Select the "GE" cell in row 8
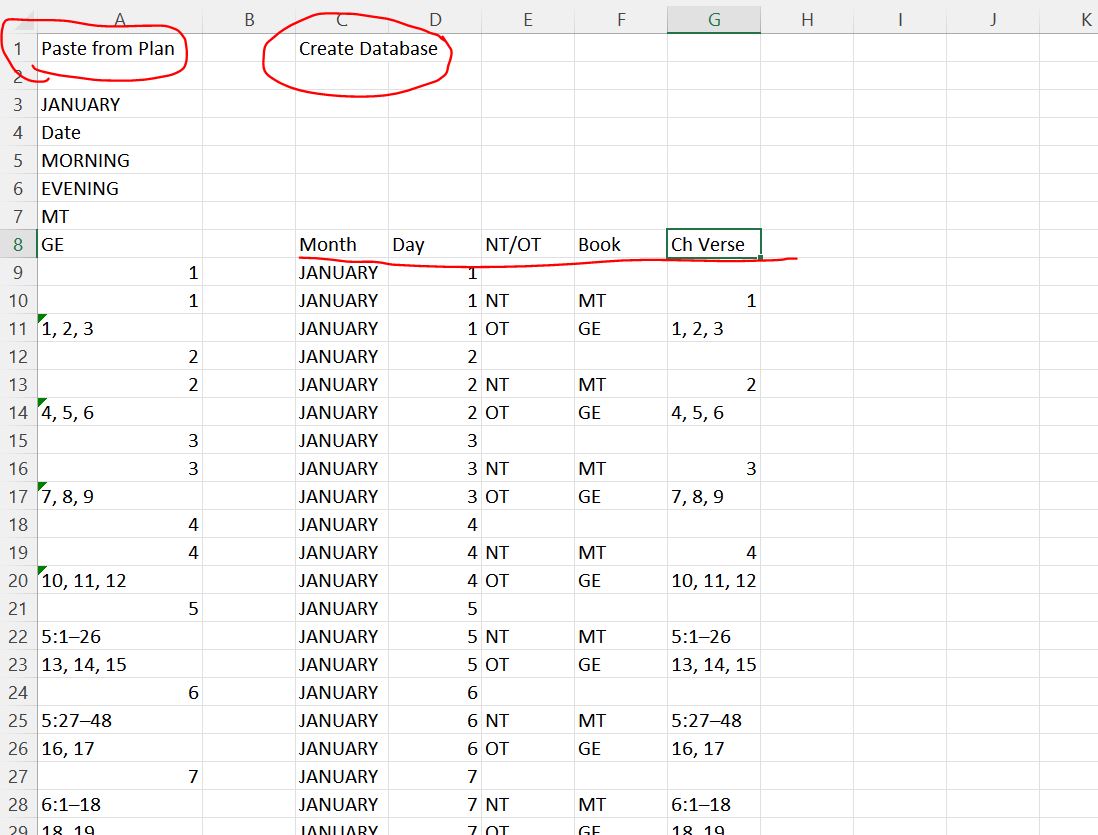 pyautogui.click(x=120, y=244)
